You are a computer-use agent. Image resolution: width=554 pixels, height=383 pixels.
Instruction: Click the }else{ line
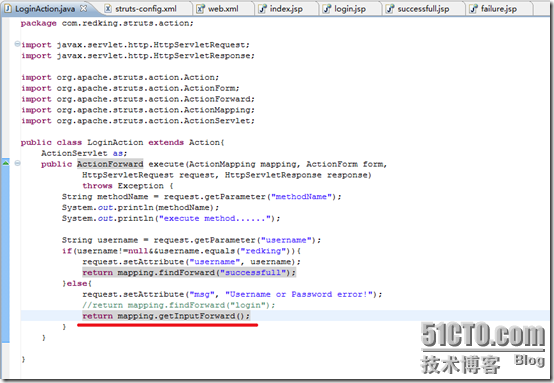[77, 284]
